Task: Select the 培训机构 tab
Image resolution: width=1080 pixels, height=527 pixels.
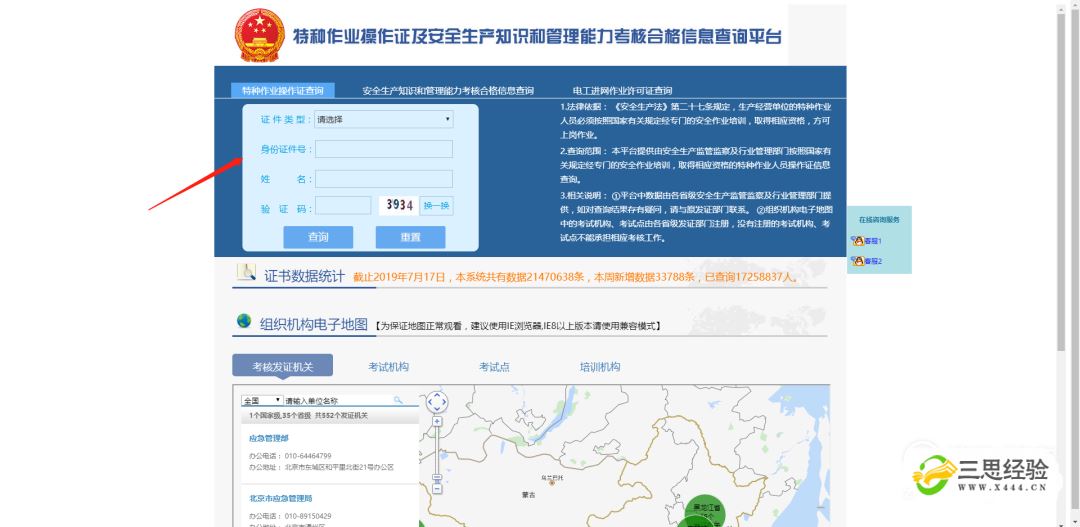Action: click(600, 367)
